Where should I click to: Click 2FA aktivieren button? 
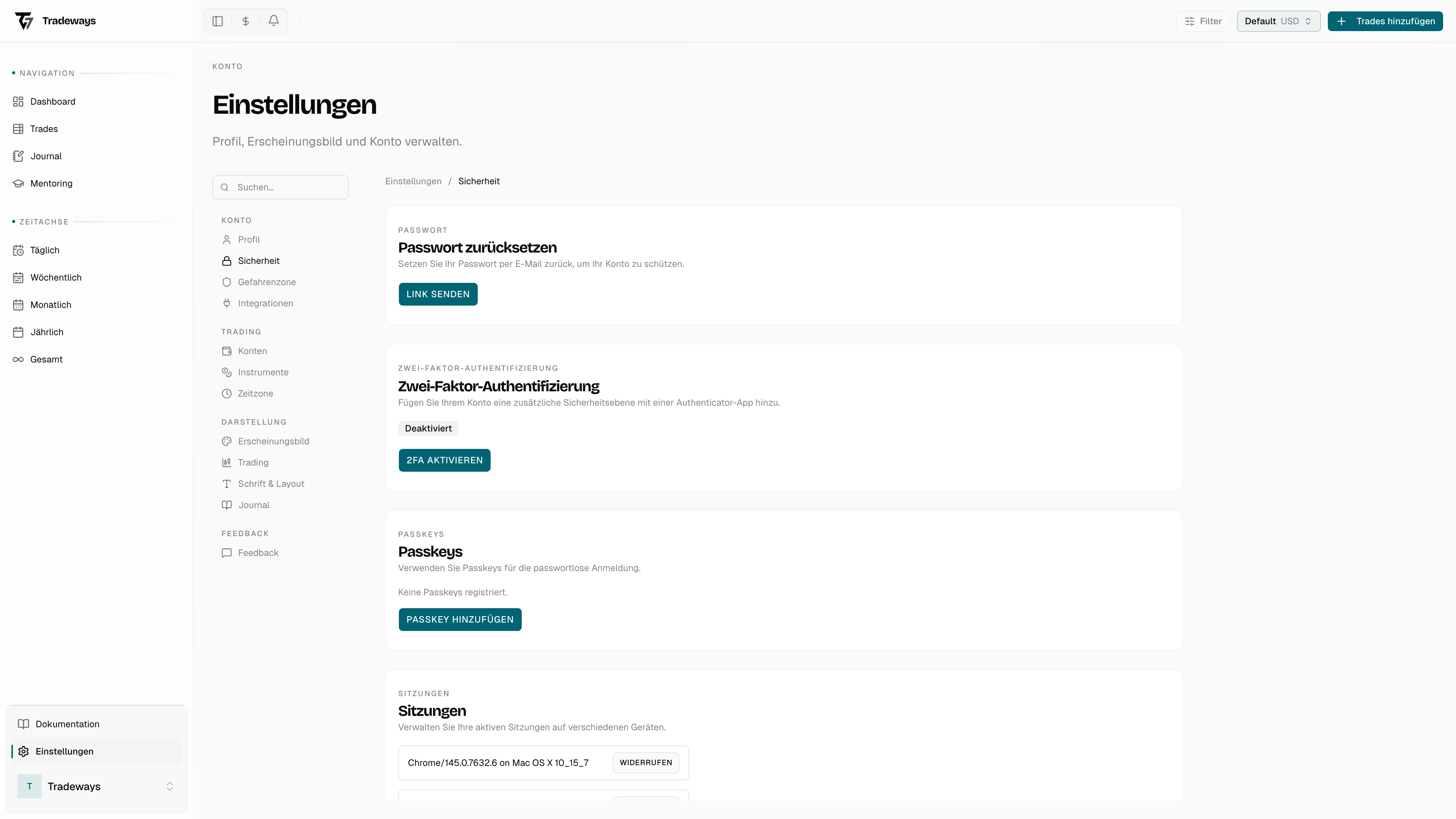pyautogui.click(x=444, y=460)
